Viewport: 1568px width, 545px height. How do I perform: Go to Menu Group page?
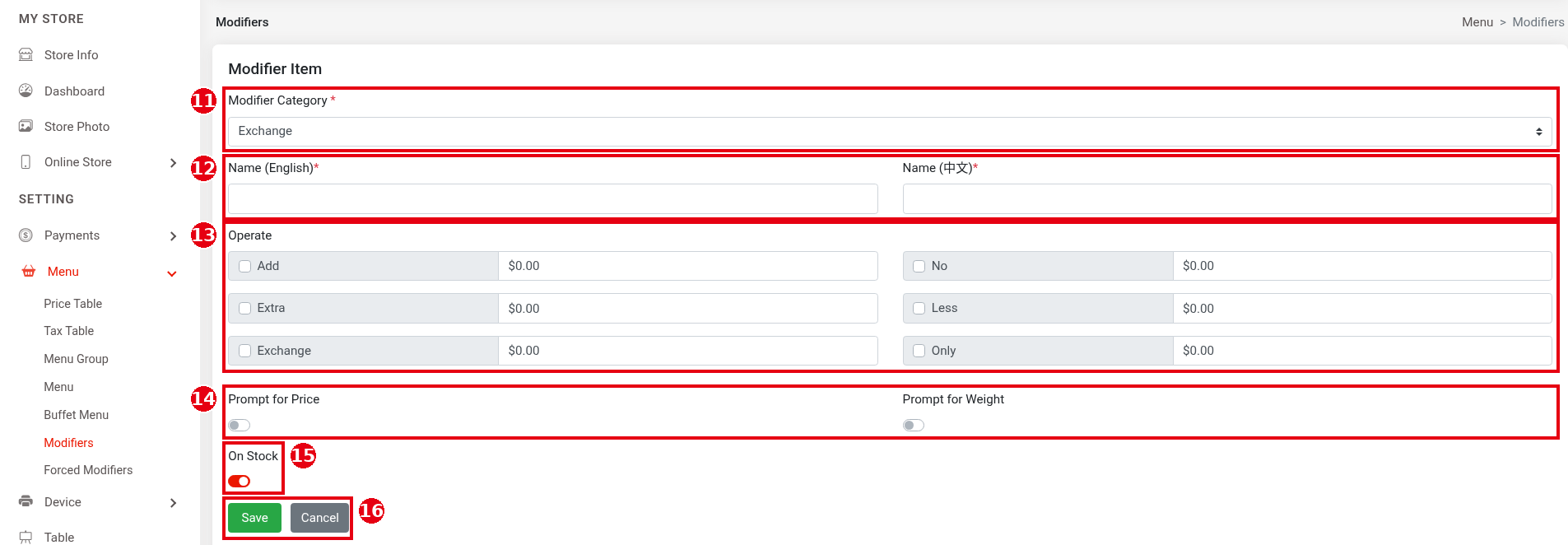pyautogui.click(x=77, y=359)
